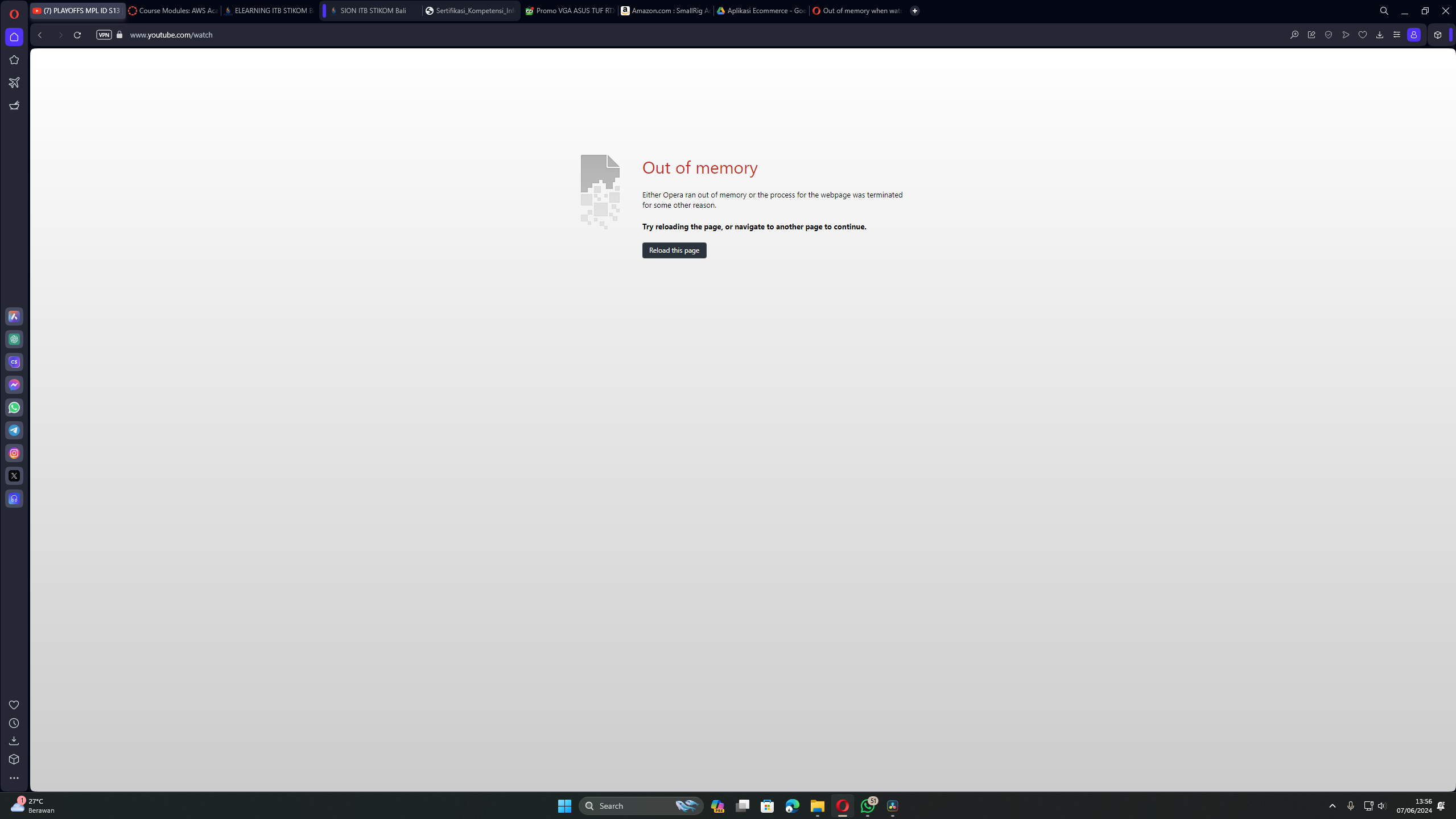This screenshot has width=1456, height=819.
Task: Open WhatsApp from the Windows taskbar
Action: 867,806
